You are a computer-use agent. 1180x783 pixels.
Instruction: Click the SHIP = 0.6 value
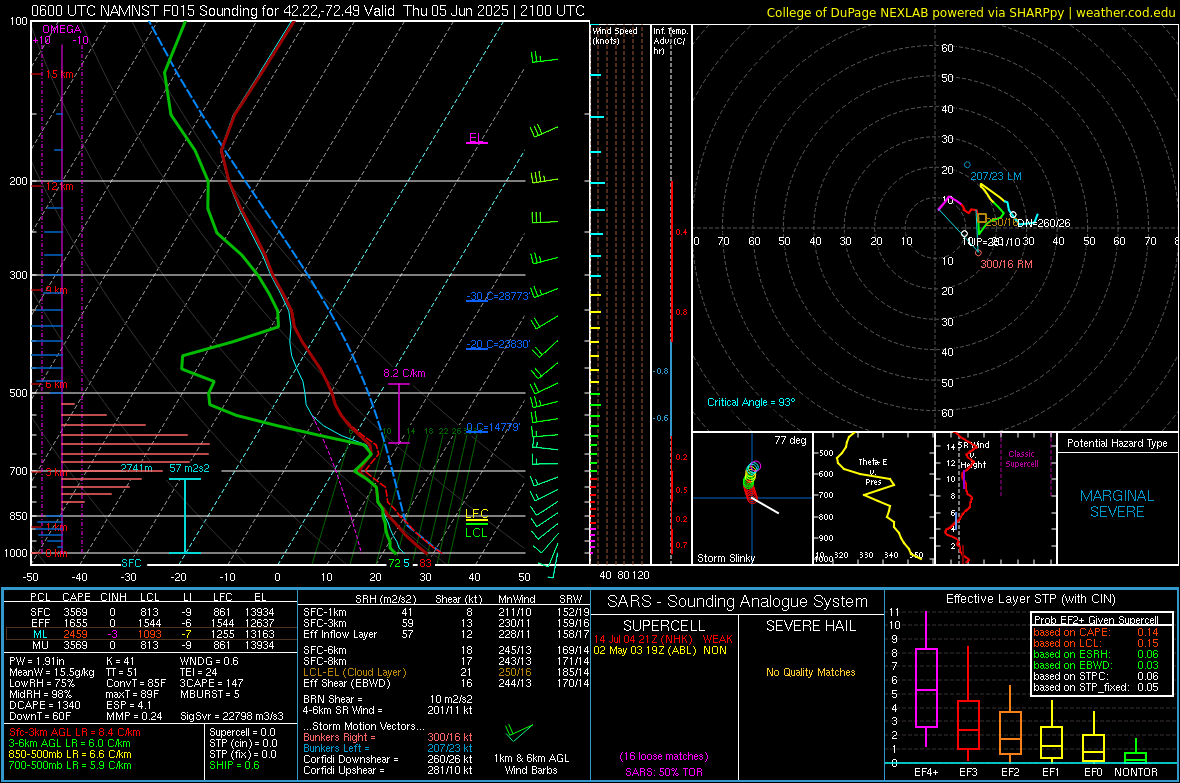(x=234, y=765)
